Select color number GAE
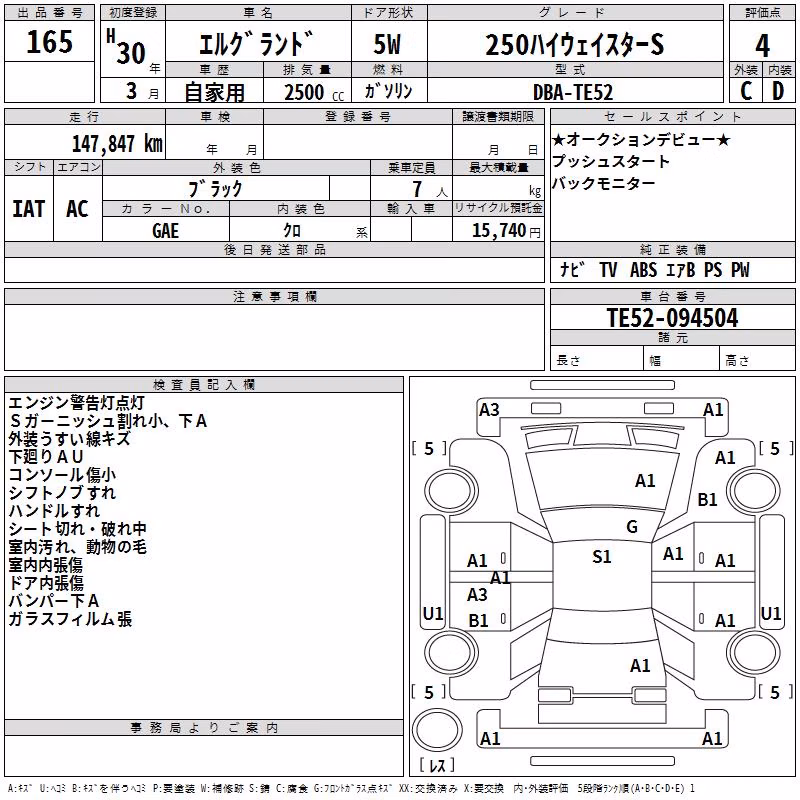The height and width of the screenshot is (800, 800). 165,231
